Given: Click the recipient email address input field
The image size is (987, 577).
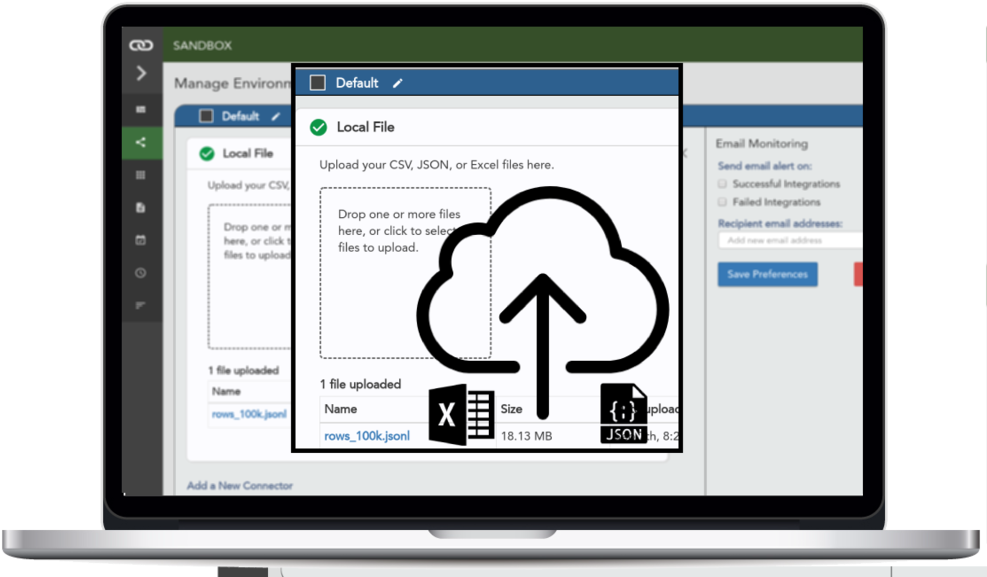Looking at the screenshot, I should 788,240.
